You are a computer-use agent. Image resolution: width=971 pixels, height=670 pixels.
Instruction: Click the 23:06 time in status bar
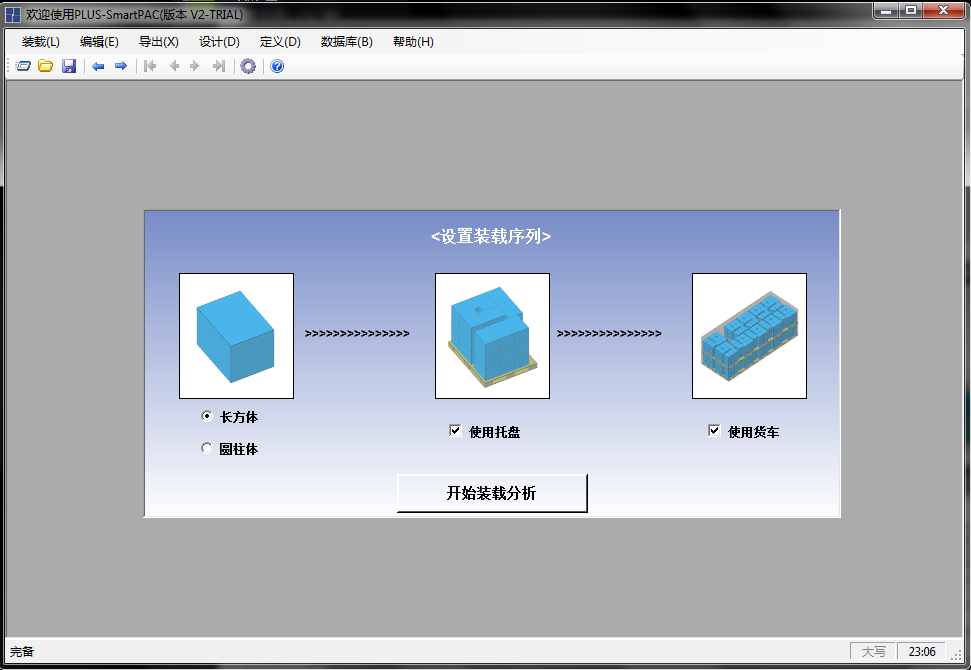tap(921, 651)
